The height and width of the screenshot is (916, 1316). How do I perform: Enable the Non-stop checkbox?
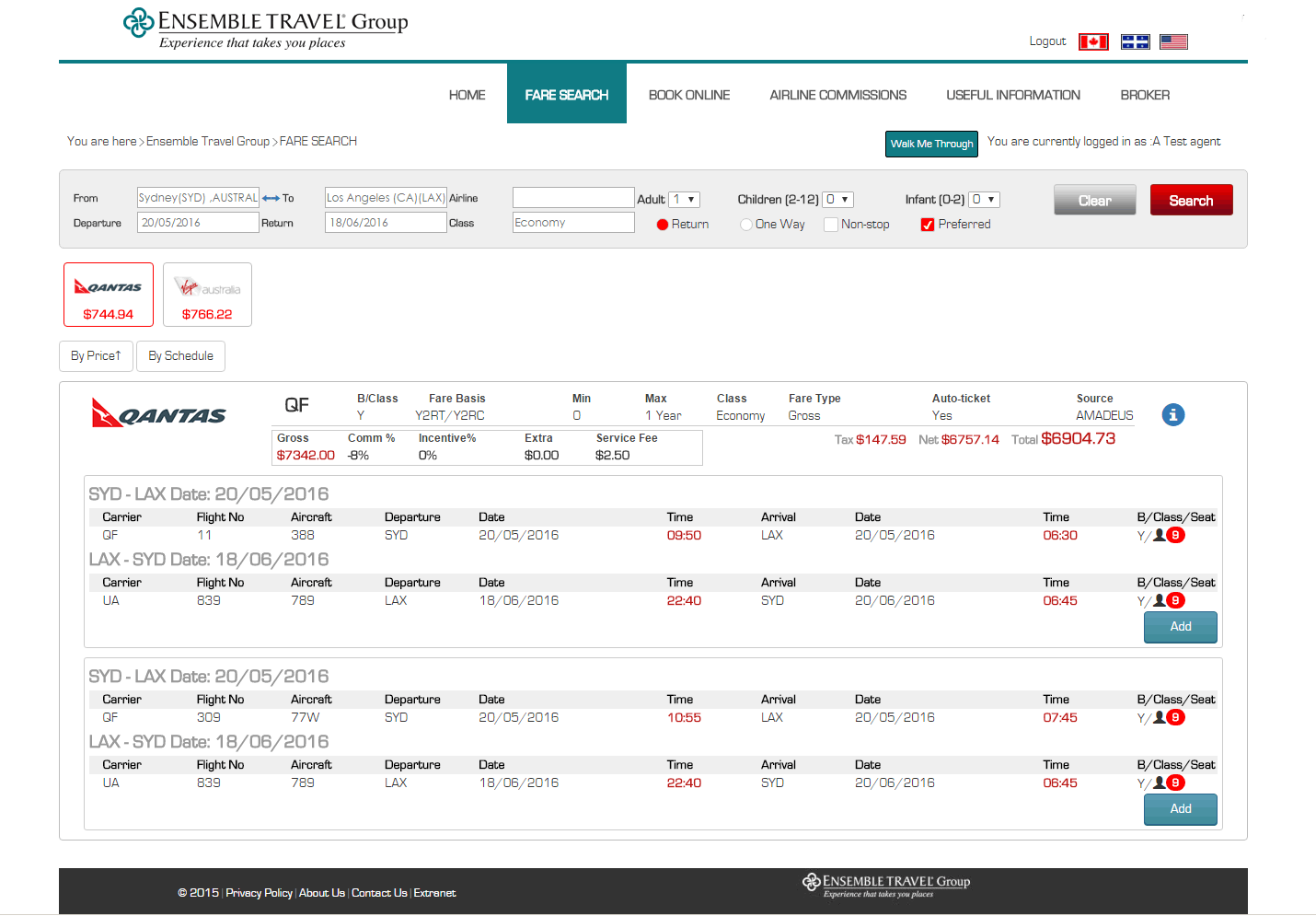click(831, 225)
